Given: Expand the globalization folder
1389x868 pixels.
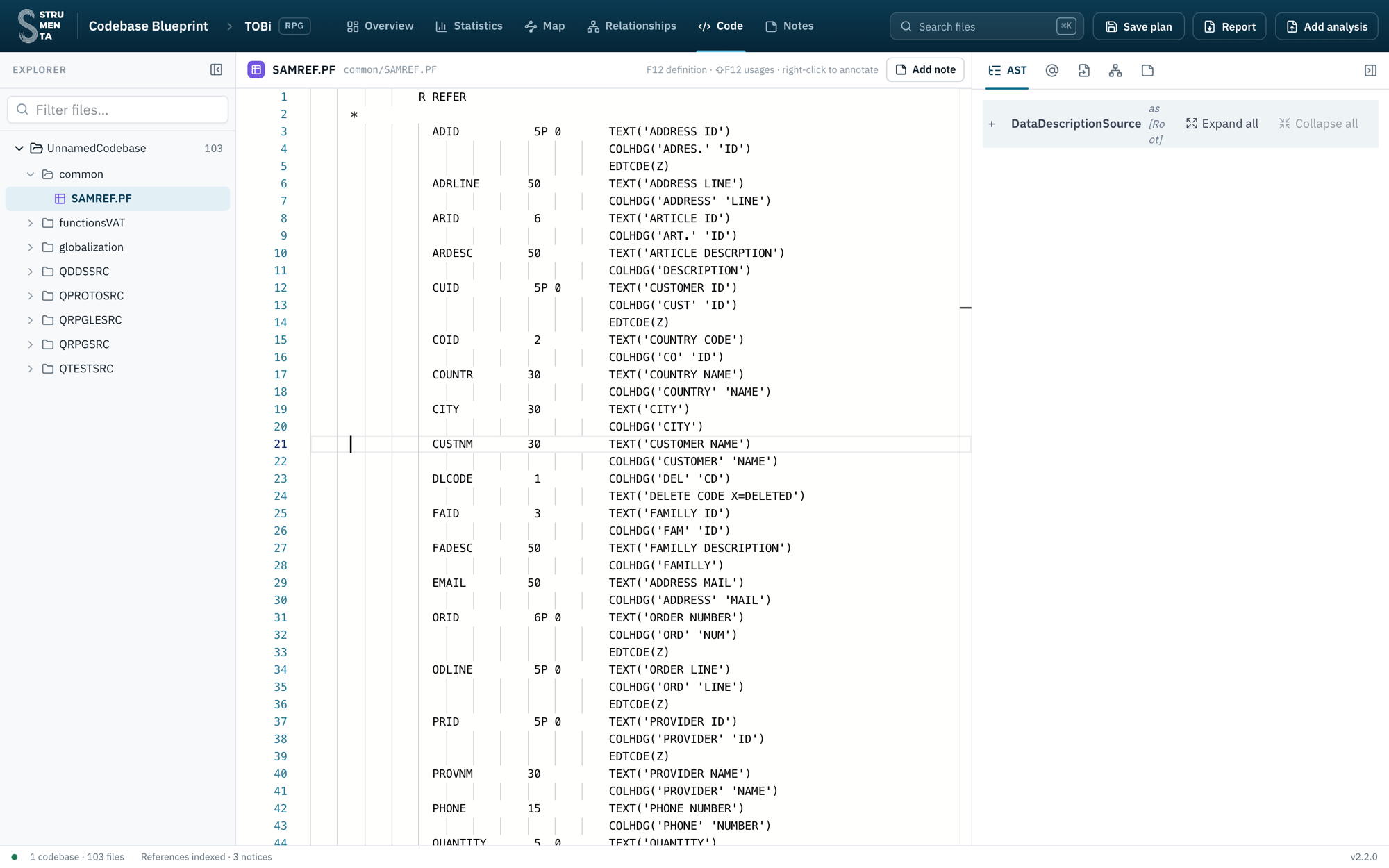Looking at the screenshot, I should coord(31,247).
